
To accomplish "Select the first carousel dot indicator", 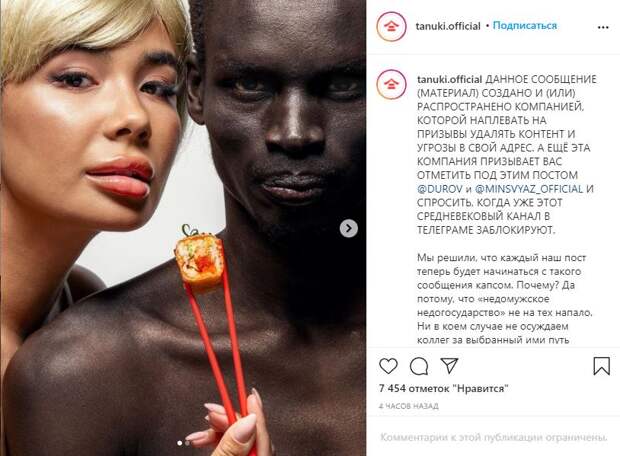I will (180, 443).
